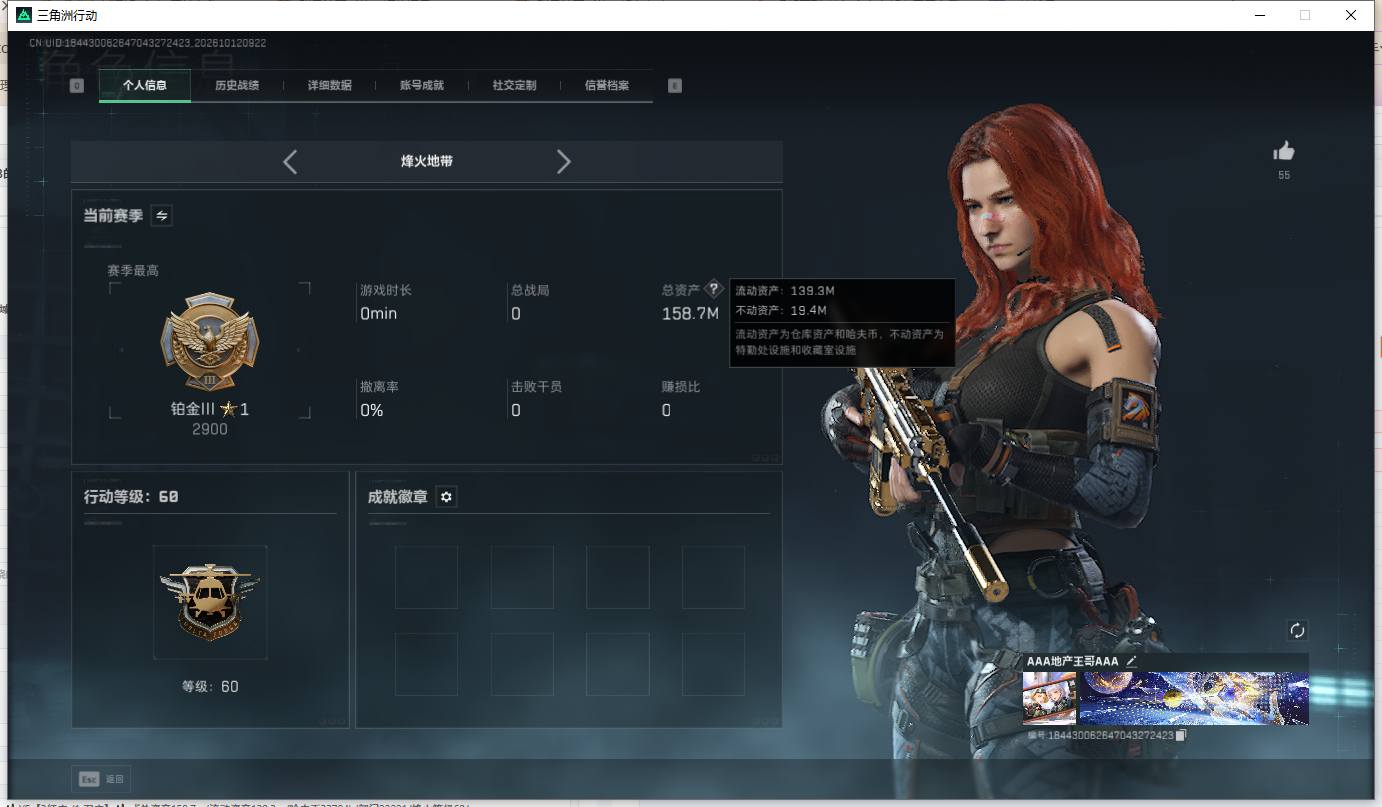Click the Q key icon left of tabs
The image size is (1382, 807).
click(x=77, y=86)
